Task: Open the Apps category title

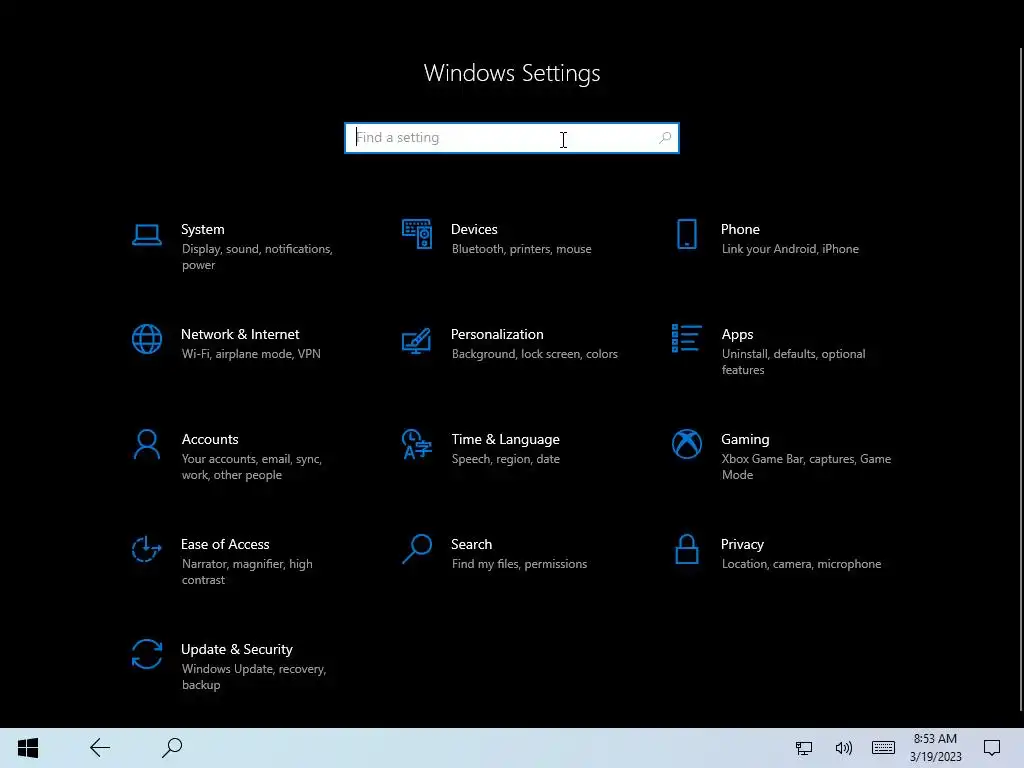Action: coord(737,334)
